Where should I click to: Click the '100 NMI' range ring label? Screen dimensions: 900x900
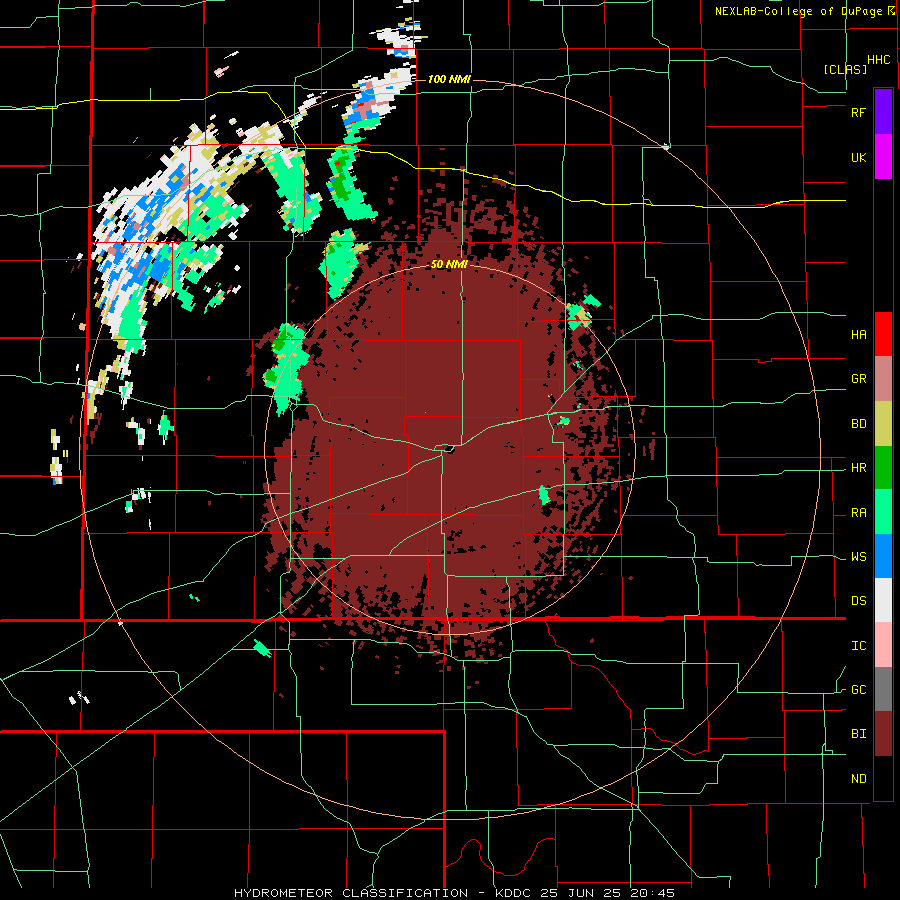coord(449,79)
